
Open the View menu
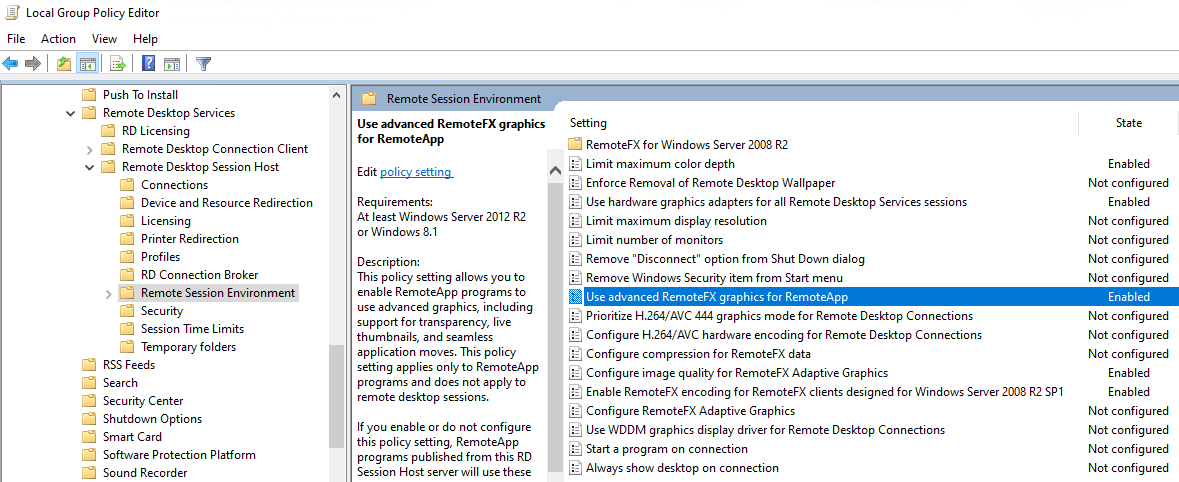coord(105,38)
